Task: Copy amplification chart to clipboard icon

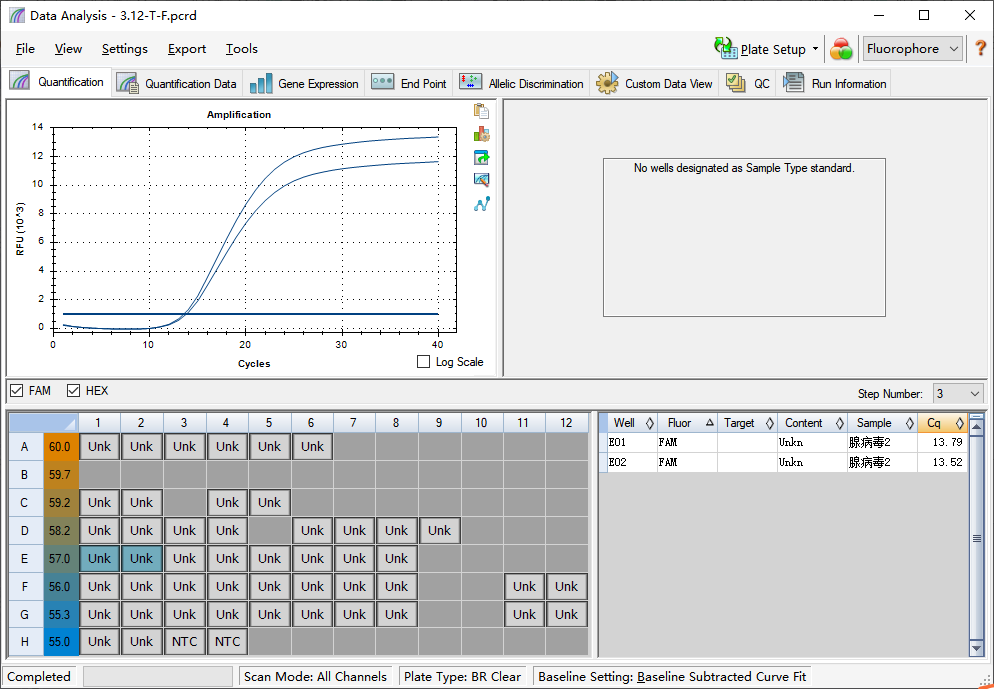Action: coord(481,111)
